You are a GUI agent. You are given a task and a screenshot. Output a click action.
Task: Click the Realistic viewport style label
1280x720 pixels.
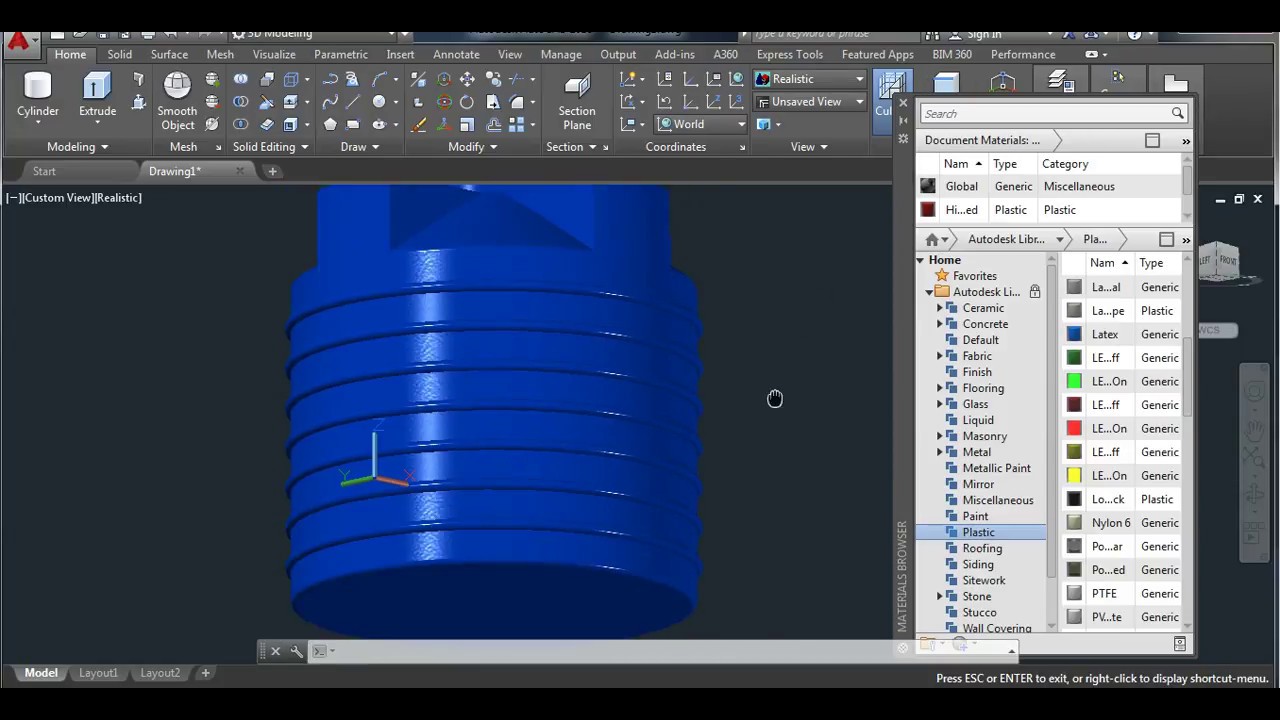119,198
